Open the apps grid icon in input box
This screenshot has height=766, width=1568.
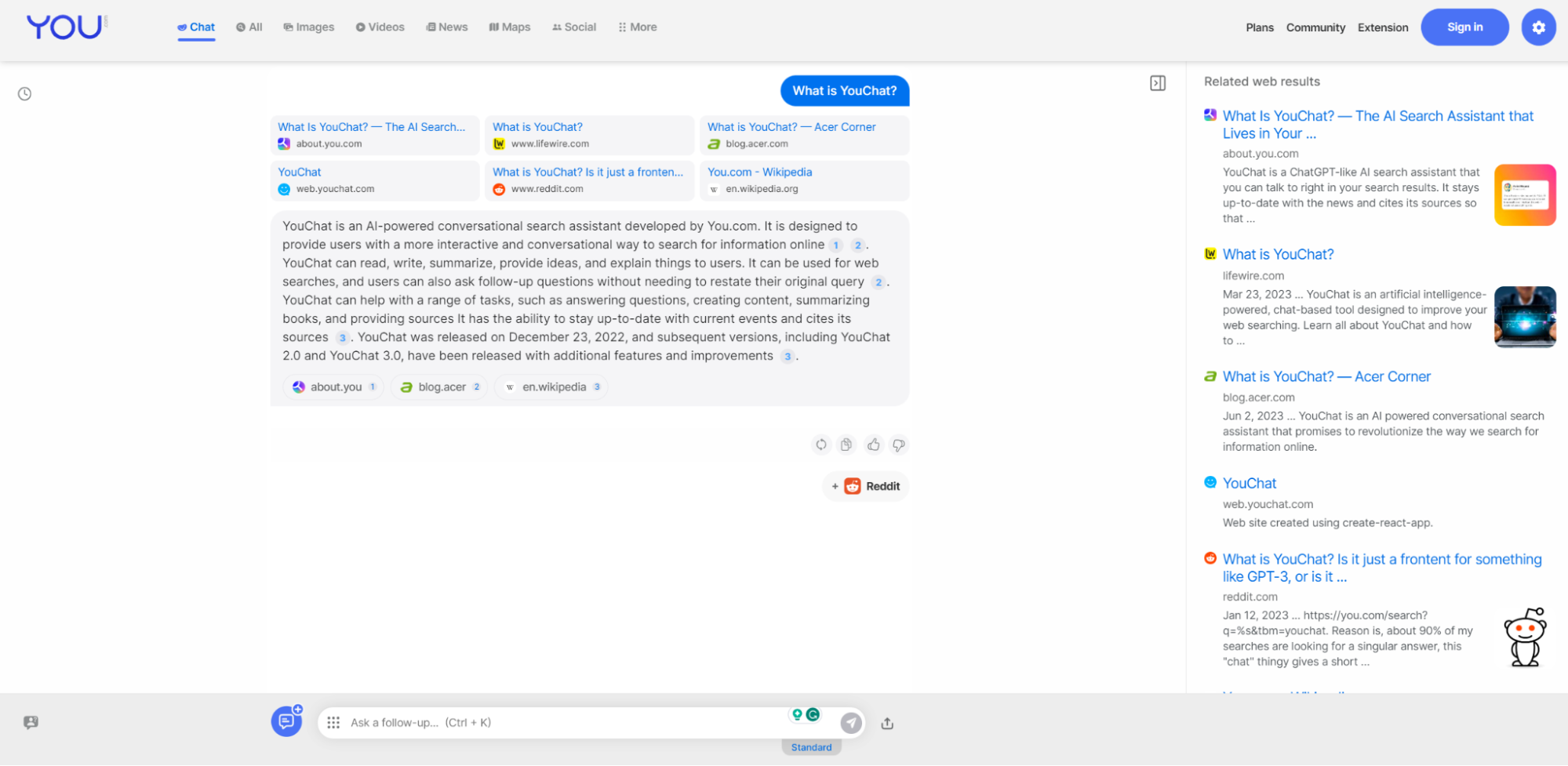pyautogui.click(x=333, y=723)
